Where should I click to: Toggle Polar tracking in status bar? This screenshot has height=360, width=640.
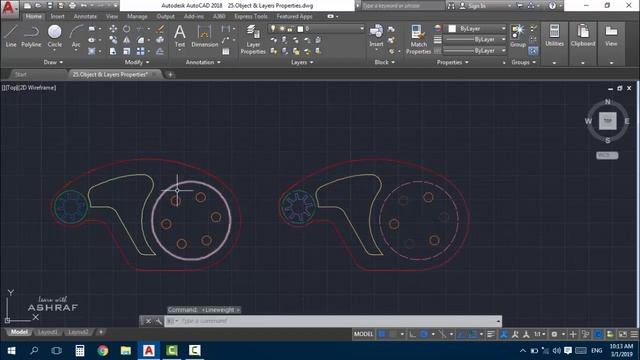click(424, 334)
